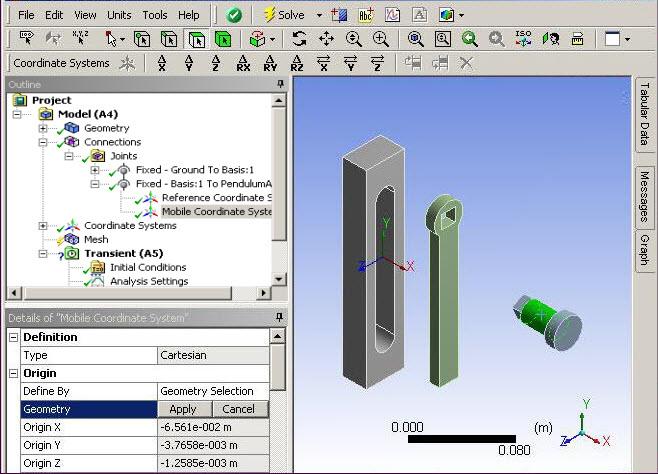Click the comment 'A' toolbar icon
658x474 pixels.
(x=419, y=15)
